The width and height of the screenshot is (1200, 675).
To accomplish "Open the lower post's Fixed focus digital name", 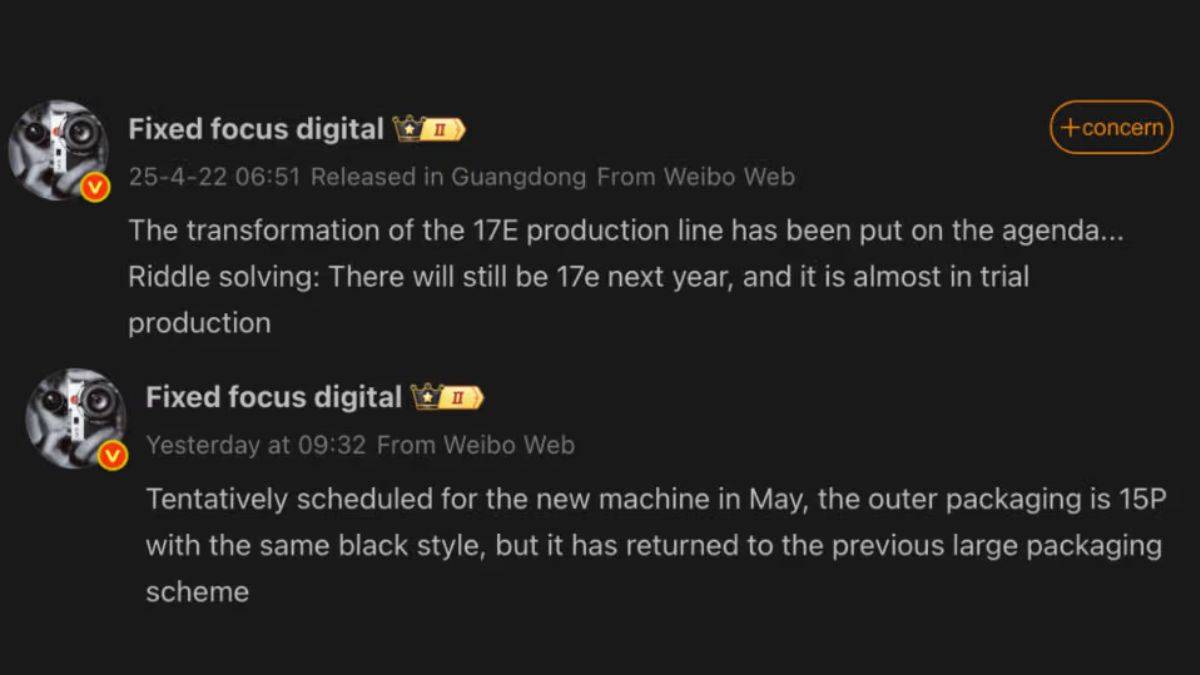I will click(274, 397).
